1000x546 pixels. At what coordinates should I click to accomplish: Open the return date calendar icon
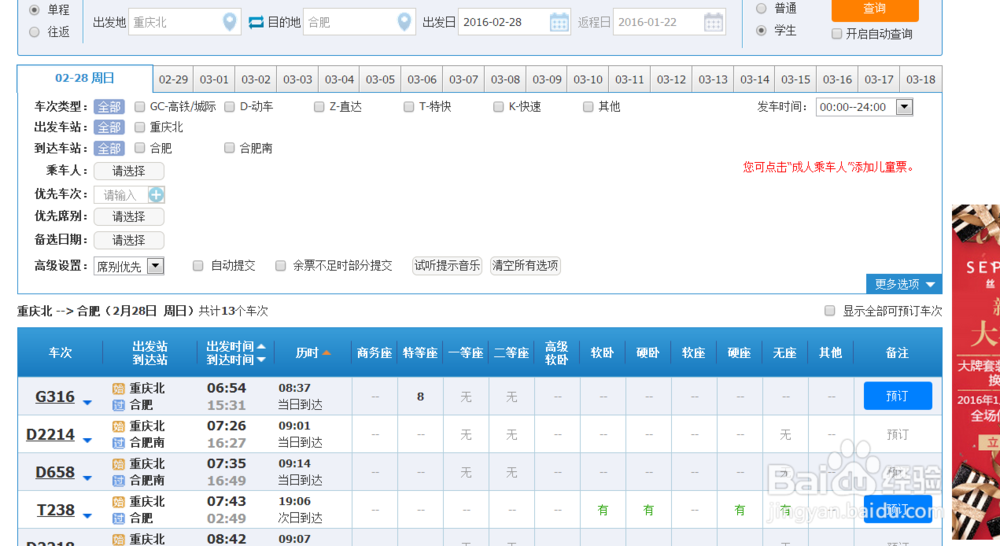click(x=714, y=22)
